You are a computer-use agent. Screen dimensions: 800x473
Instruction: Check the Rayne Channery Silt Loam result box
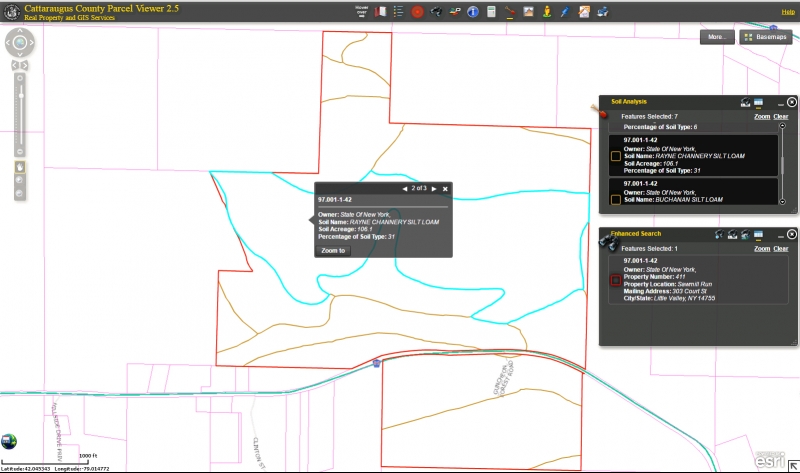(x=616, y=156)
